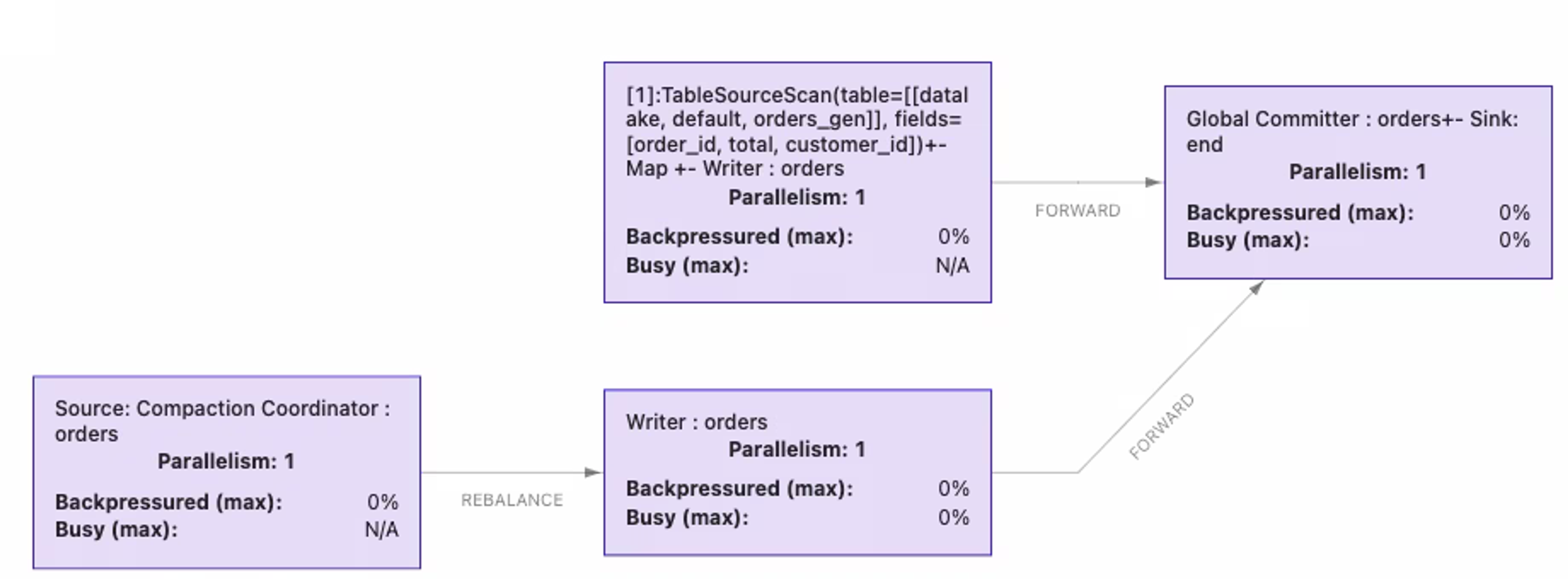
Task: Click the diagonal FORWARD edge label
Action: (1161, 426)
